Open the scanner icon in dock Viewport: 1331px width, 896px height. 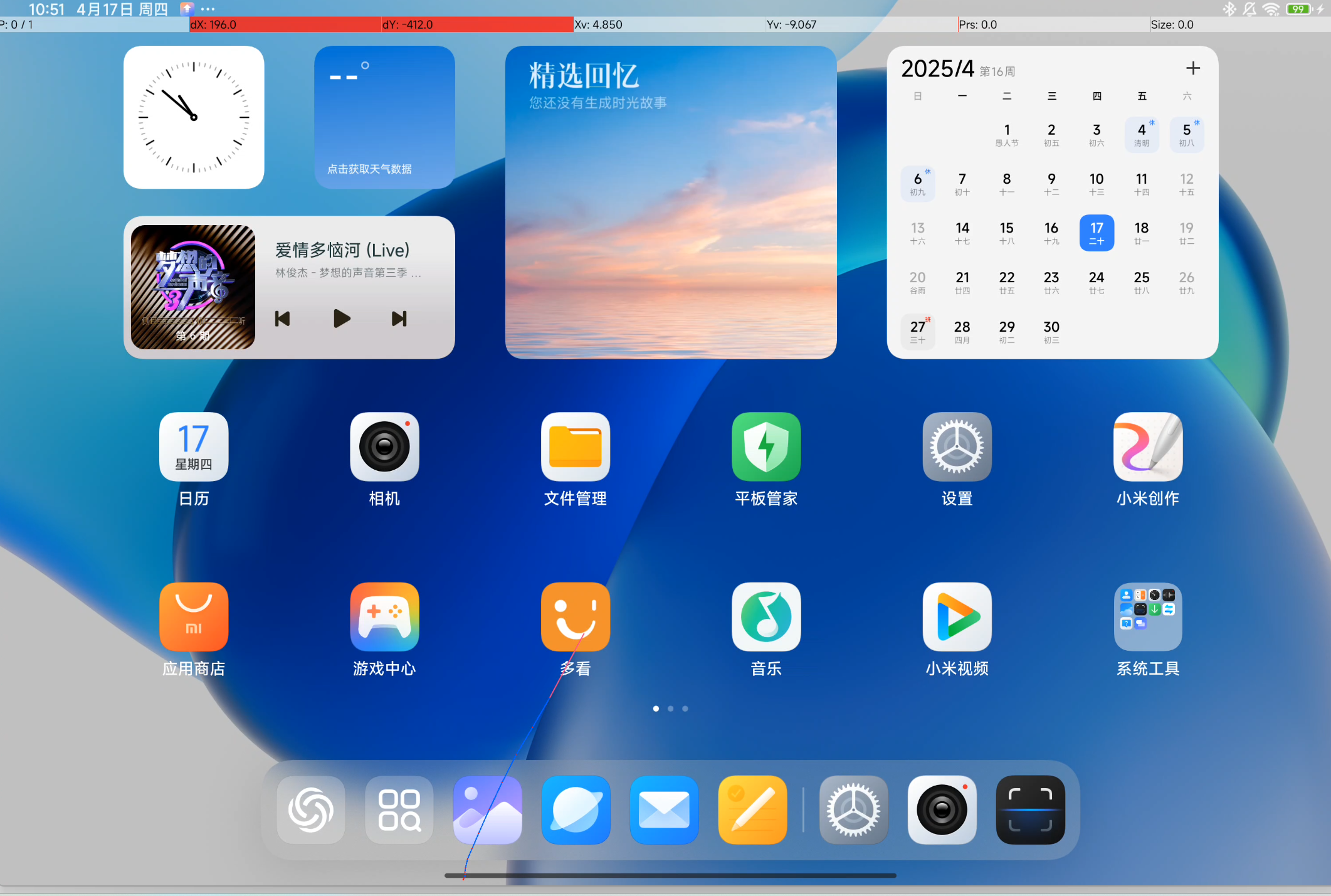coord(1030,809)
